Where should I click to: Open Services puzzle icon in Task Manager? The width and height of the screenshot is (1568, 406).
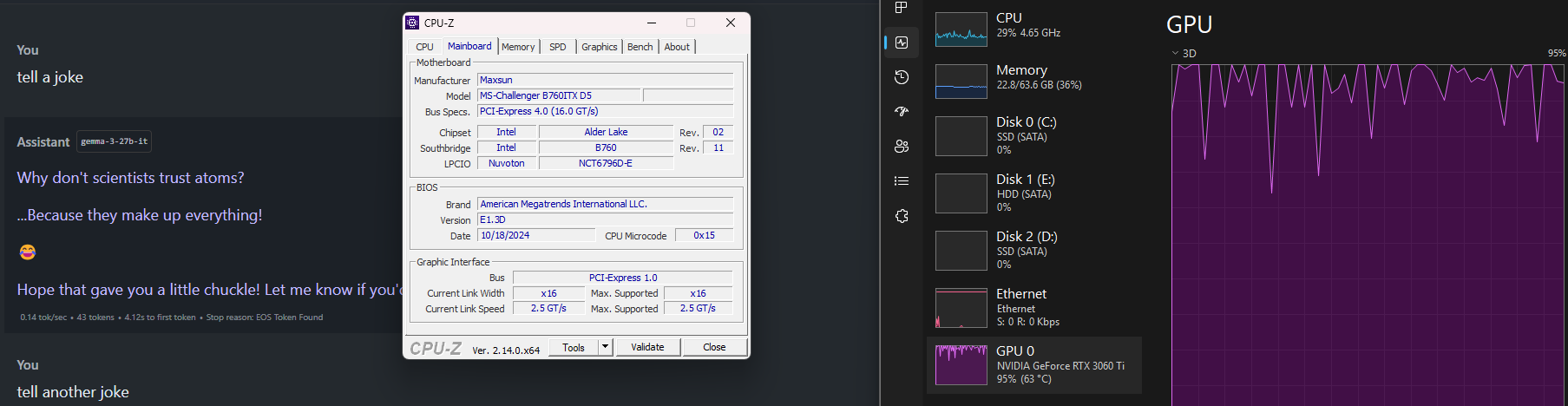coord(902,216)
